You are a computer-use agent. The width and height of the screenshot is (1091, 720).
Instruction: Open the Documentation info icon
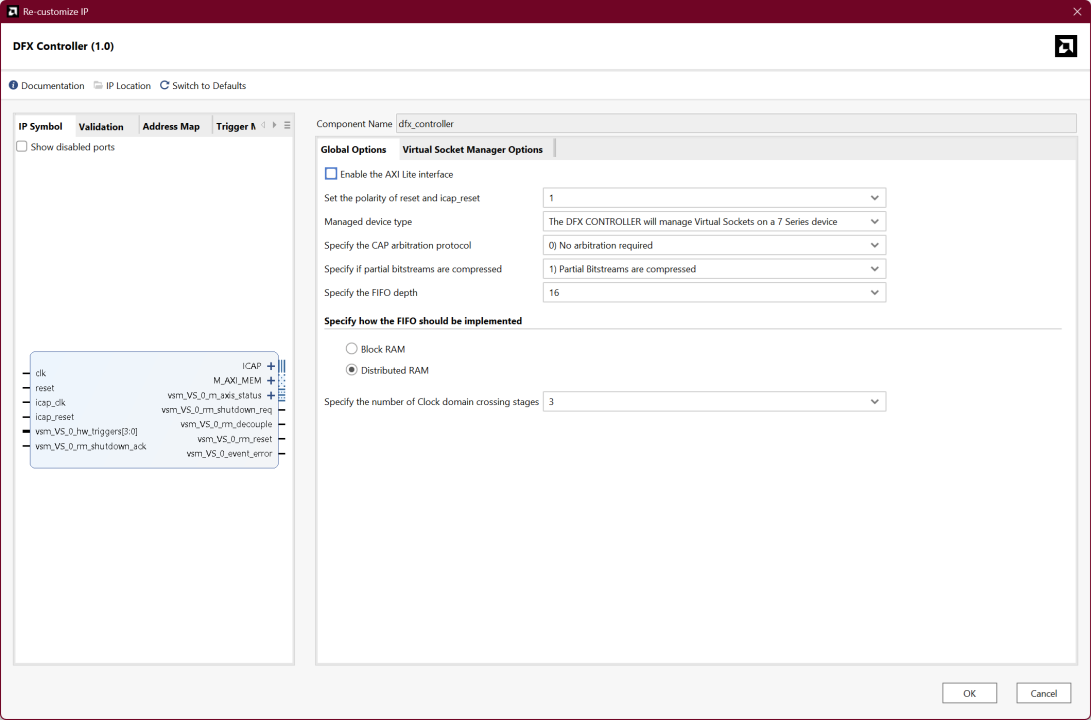click(x=13, y=85)
